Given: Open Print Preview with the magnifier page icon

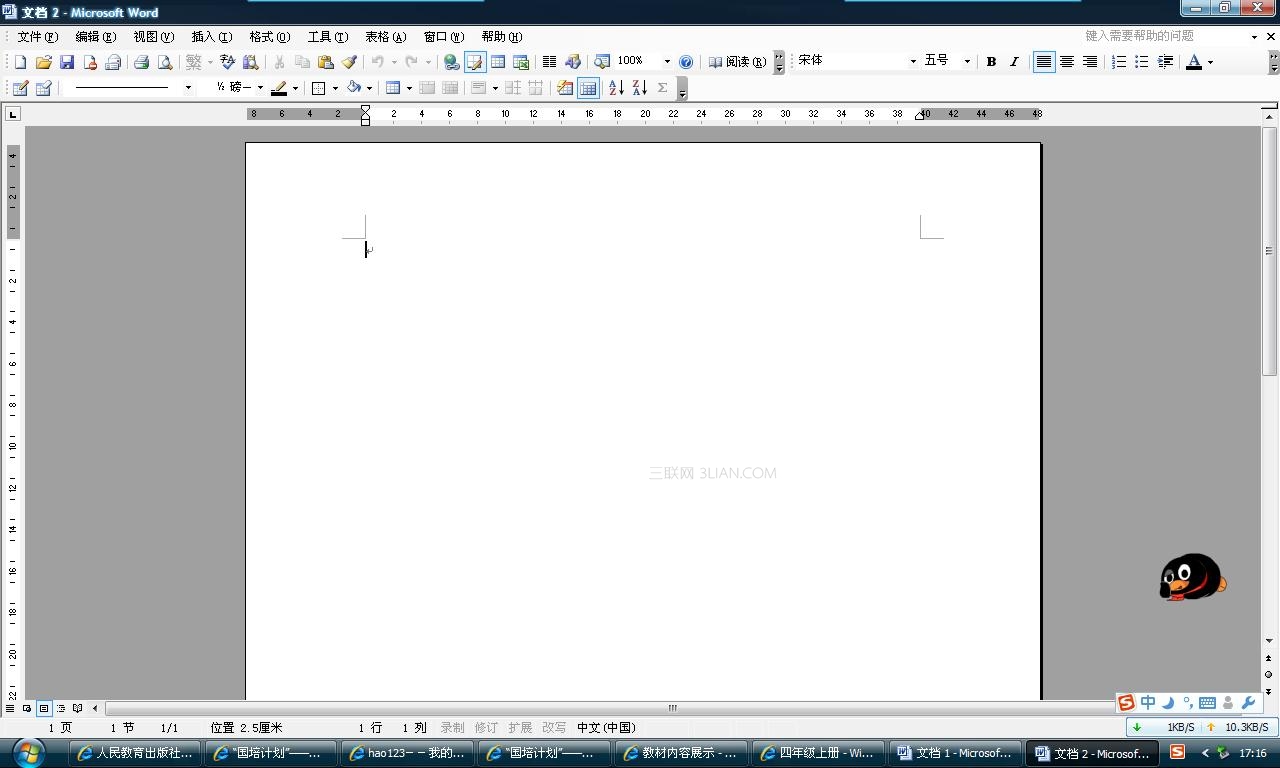Looking at the screenshot, I should [x=165, y=62].
